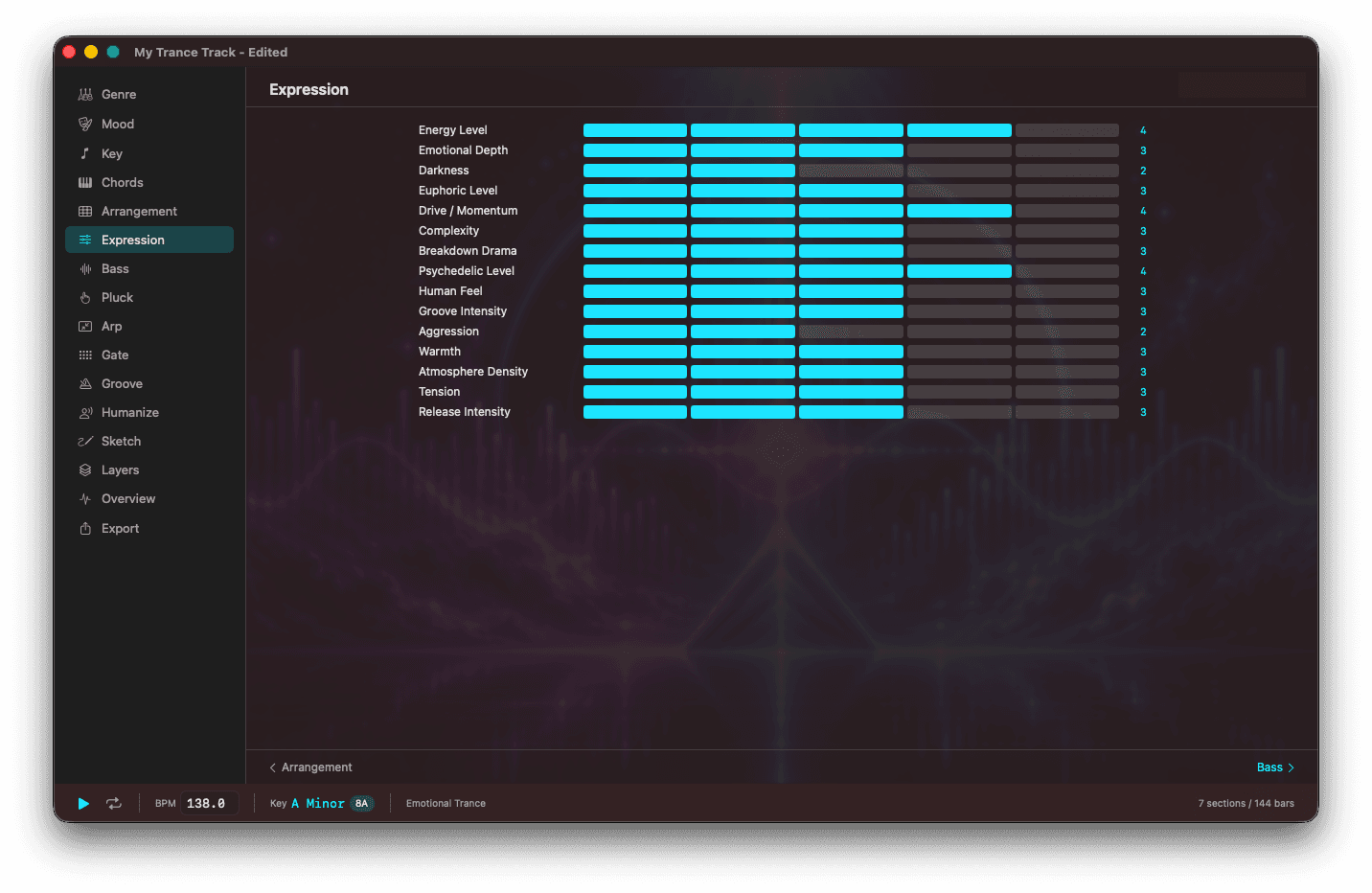This screenshot has height=893, width=1372.
Task: Click the Arp icon in sidebar
Action: tap(85, 327)
